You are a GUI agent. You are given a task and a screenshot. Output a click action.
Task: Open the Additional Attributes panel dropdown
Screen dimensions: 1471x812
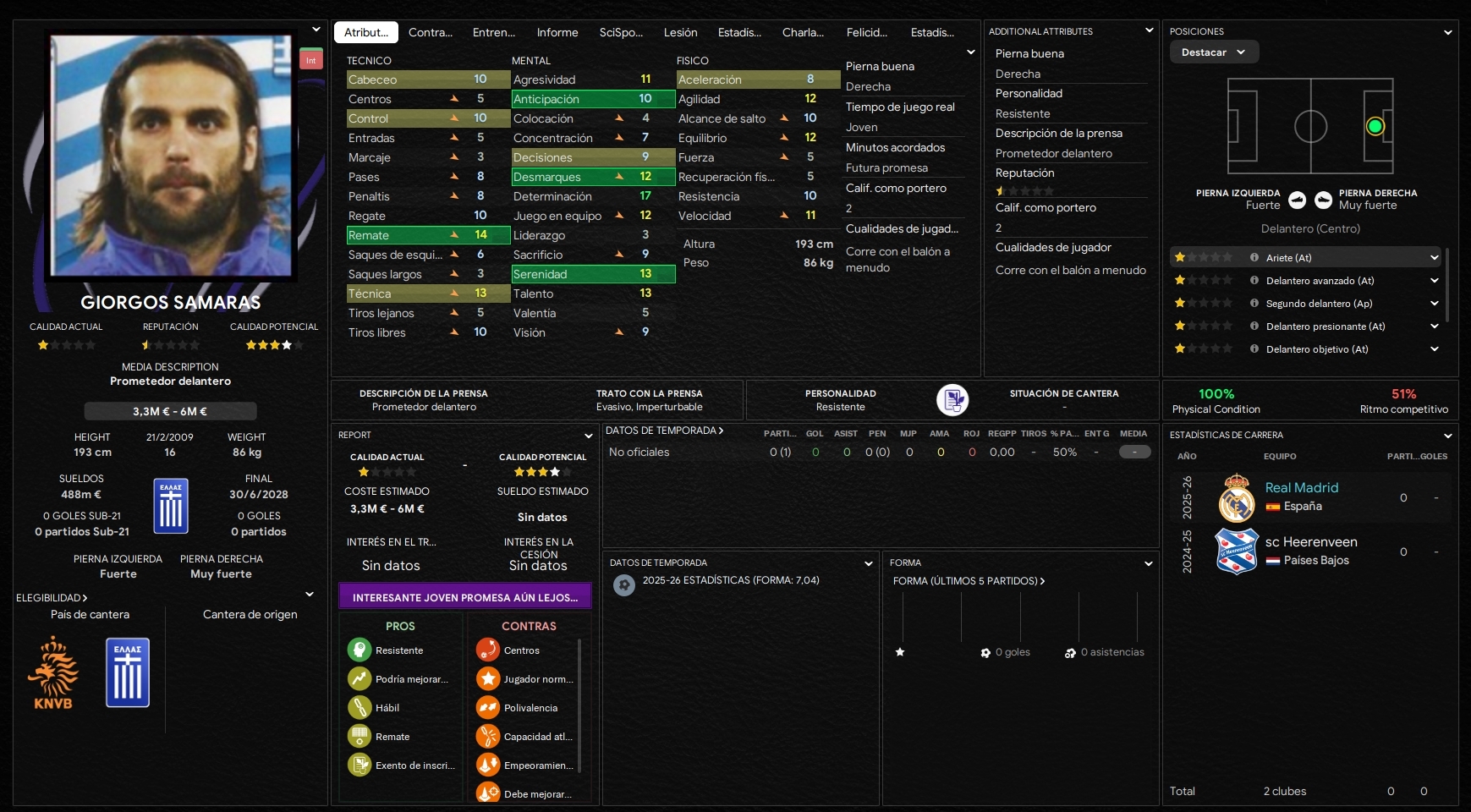pyautogui.click(x=1150, y=30)
